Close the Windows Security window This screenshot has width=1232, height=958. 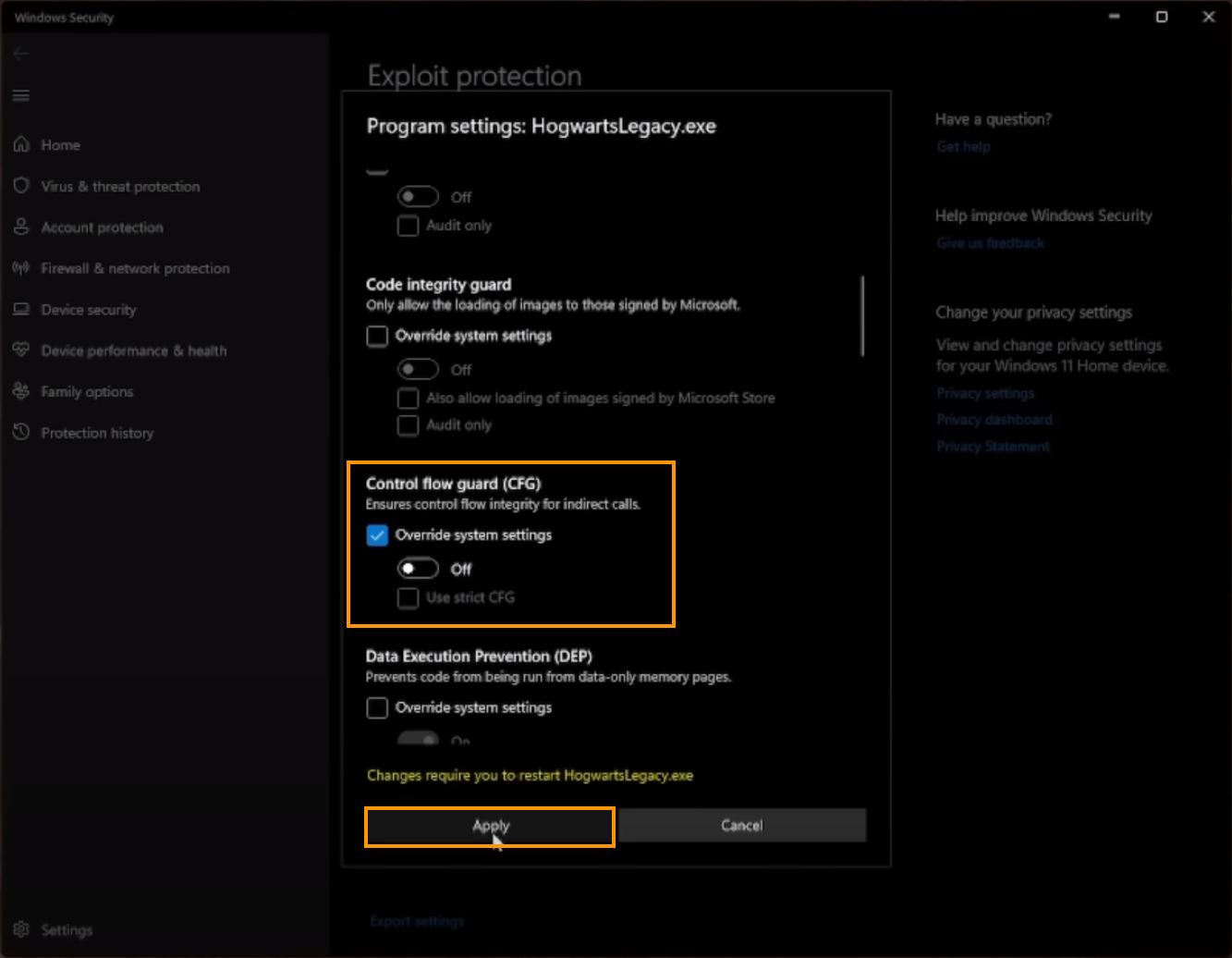click(1208, 17)
